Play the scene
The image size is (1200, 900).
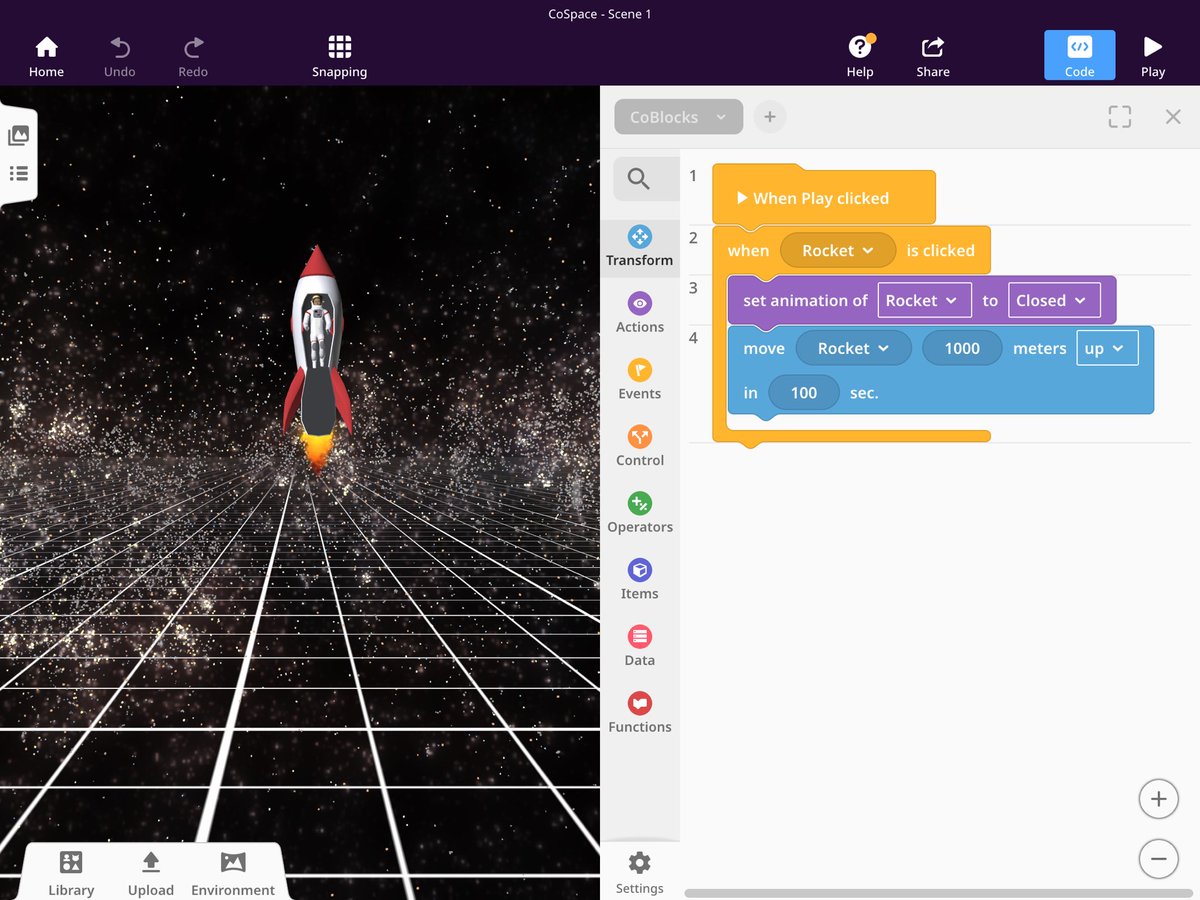(x=1153, y=57)
